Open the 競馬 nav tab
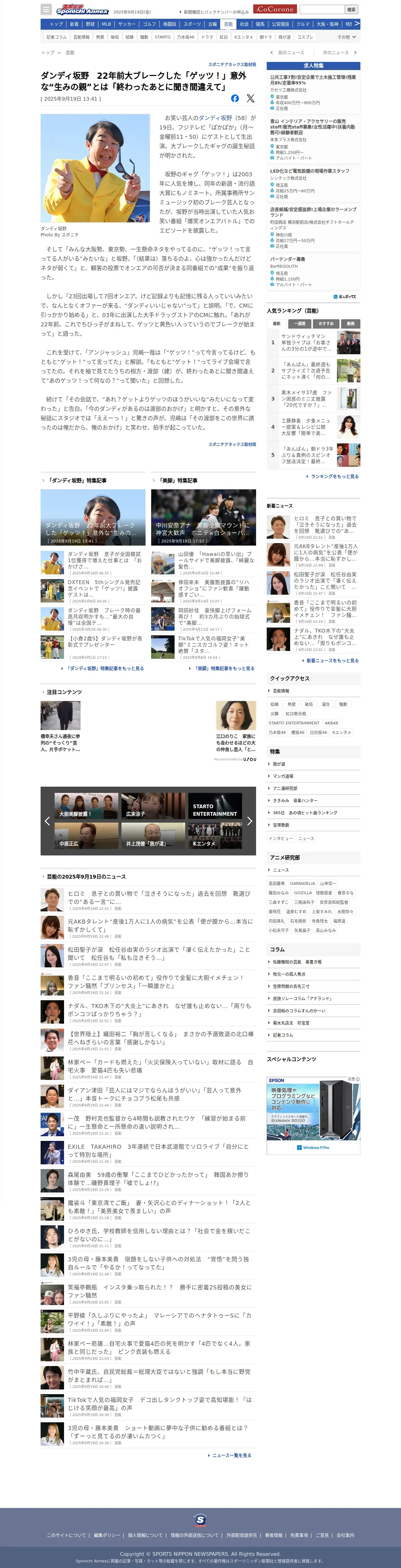Image resolution: width=401 pixels, height=1568 pixels. (260, 24)
